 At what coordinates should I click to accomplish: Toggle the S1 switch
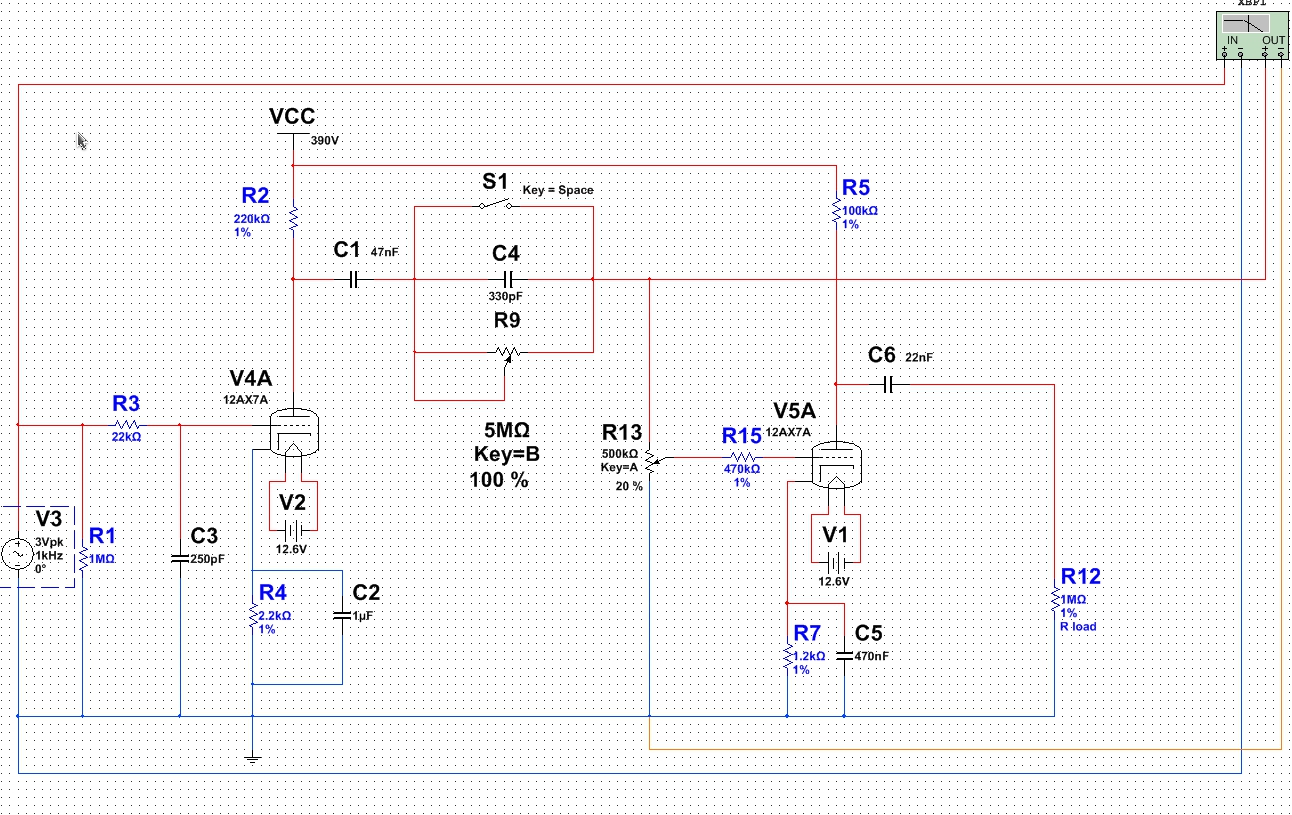coord(494,206)
